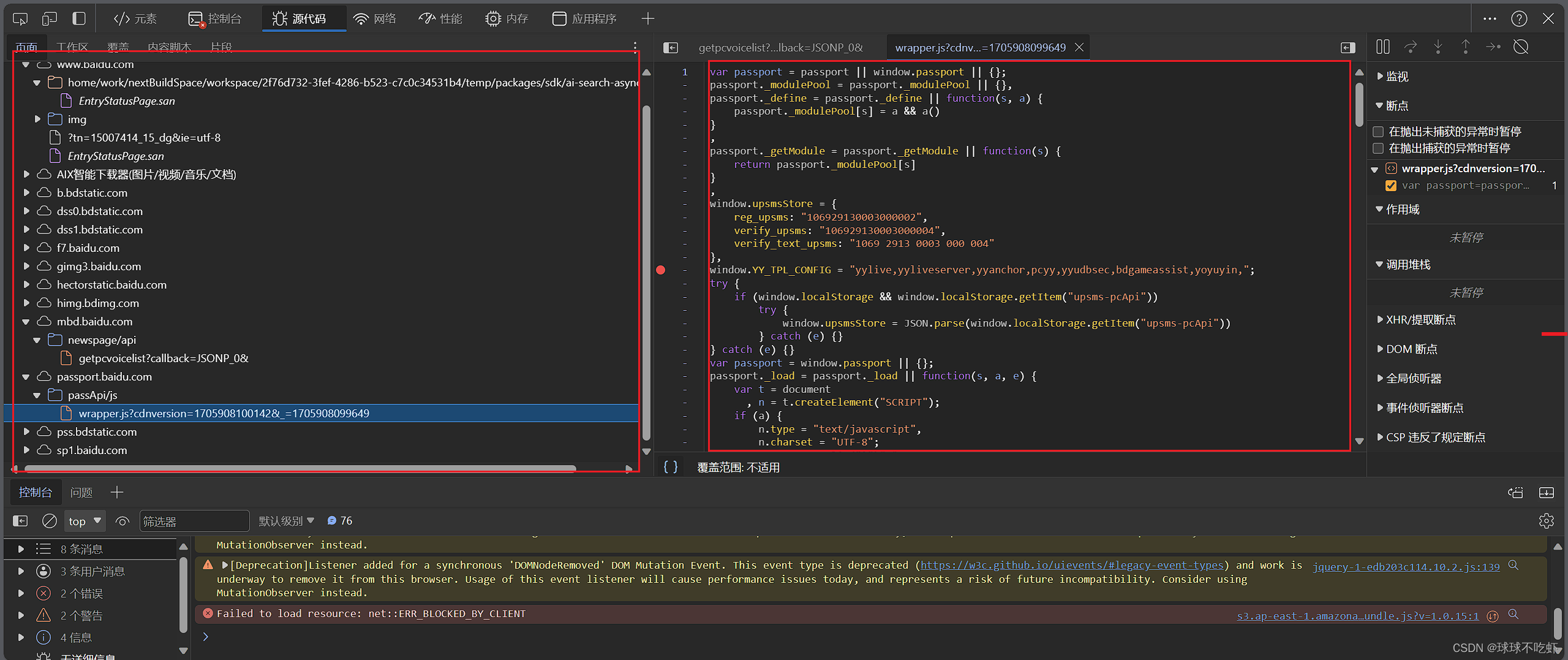
Task: Step into next function call icon
Action: [1438, 47]
